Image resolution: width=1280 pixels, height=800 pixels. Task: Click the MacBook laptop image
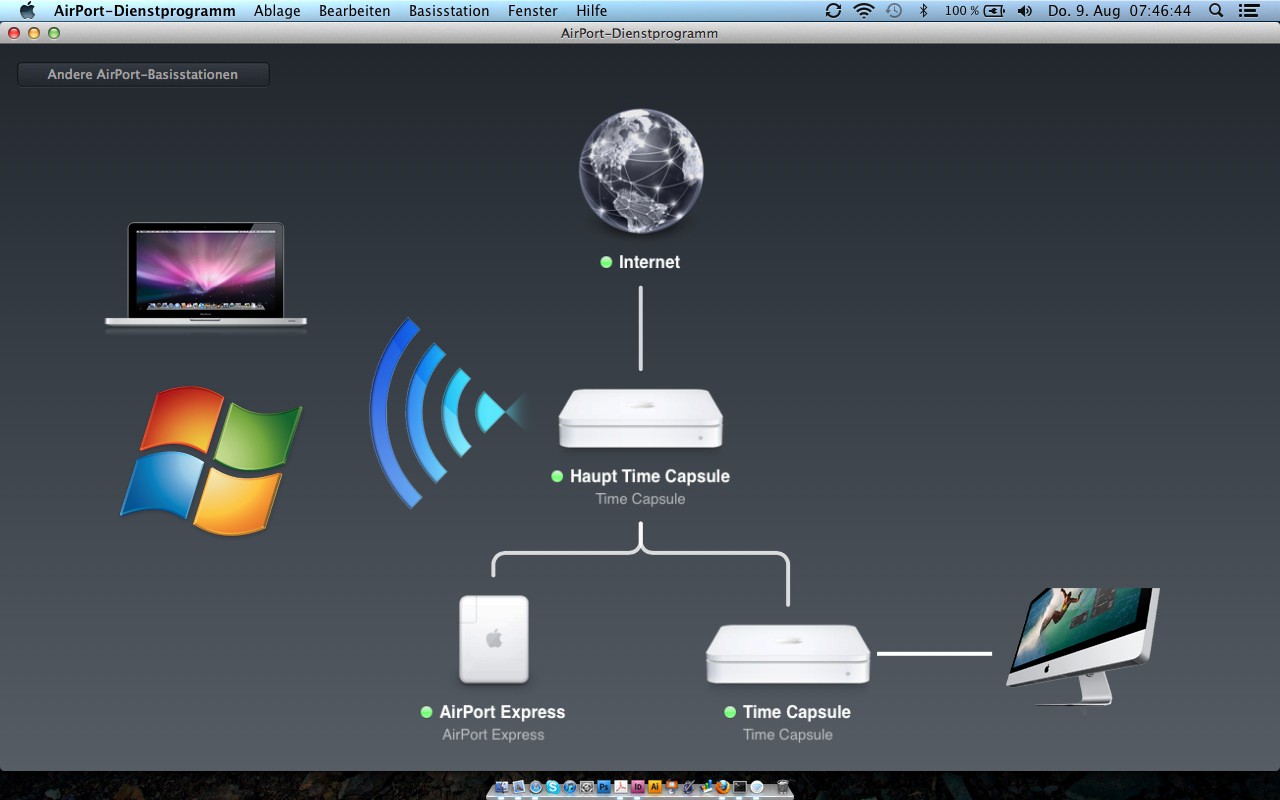(x=206, y=274)
